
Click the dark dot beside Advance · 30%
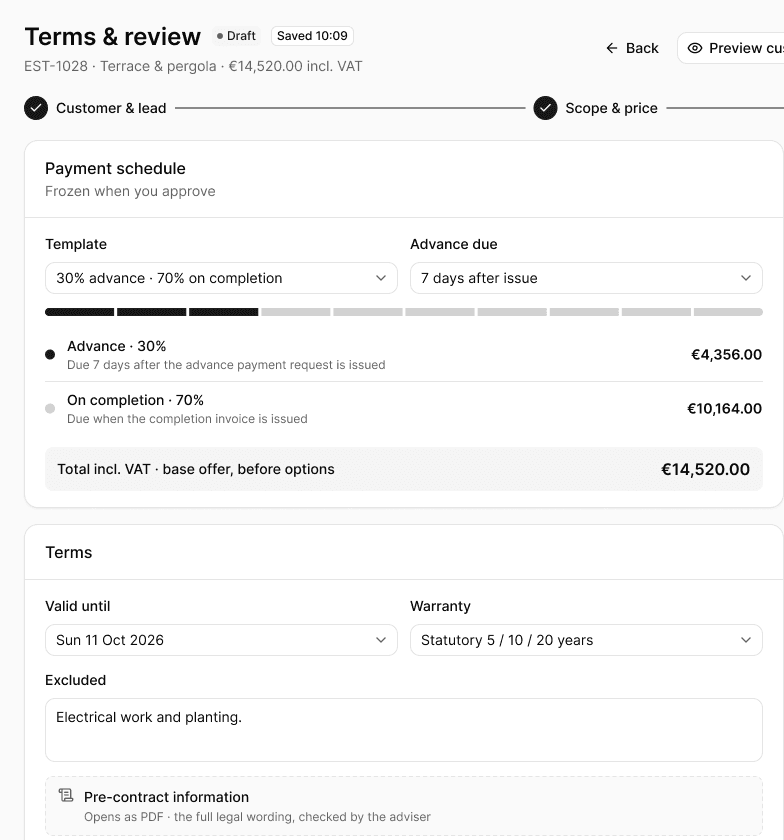pyautogui.click(x=50, y=354)
